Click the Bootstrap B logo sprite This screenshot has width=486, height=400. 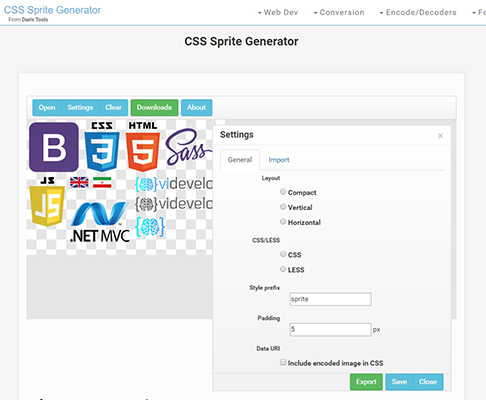(x=54, y=147)
